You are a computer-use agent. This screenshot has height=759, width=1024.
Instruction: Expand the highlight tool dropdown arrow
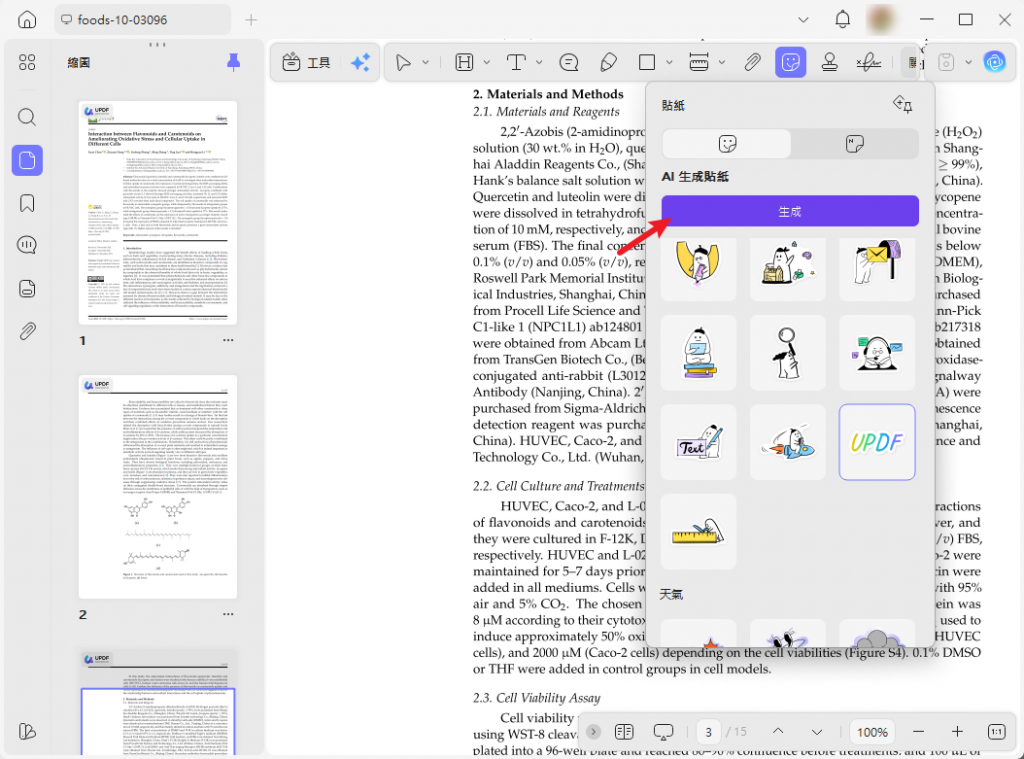click(x=487, y=63)
